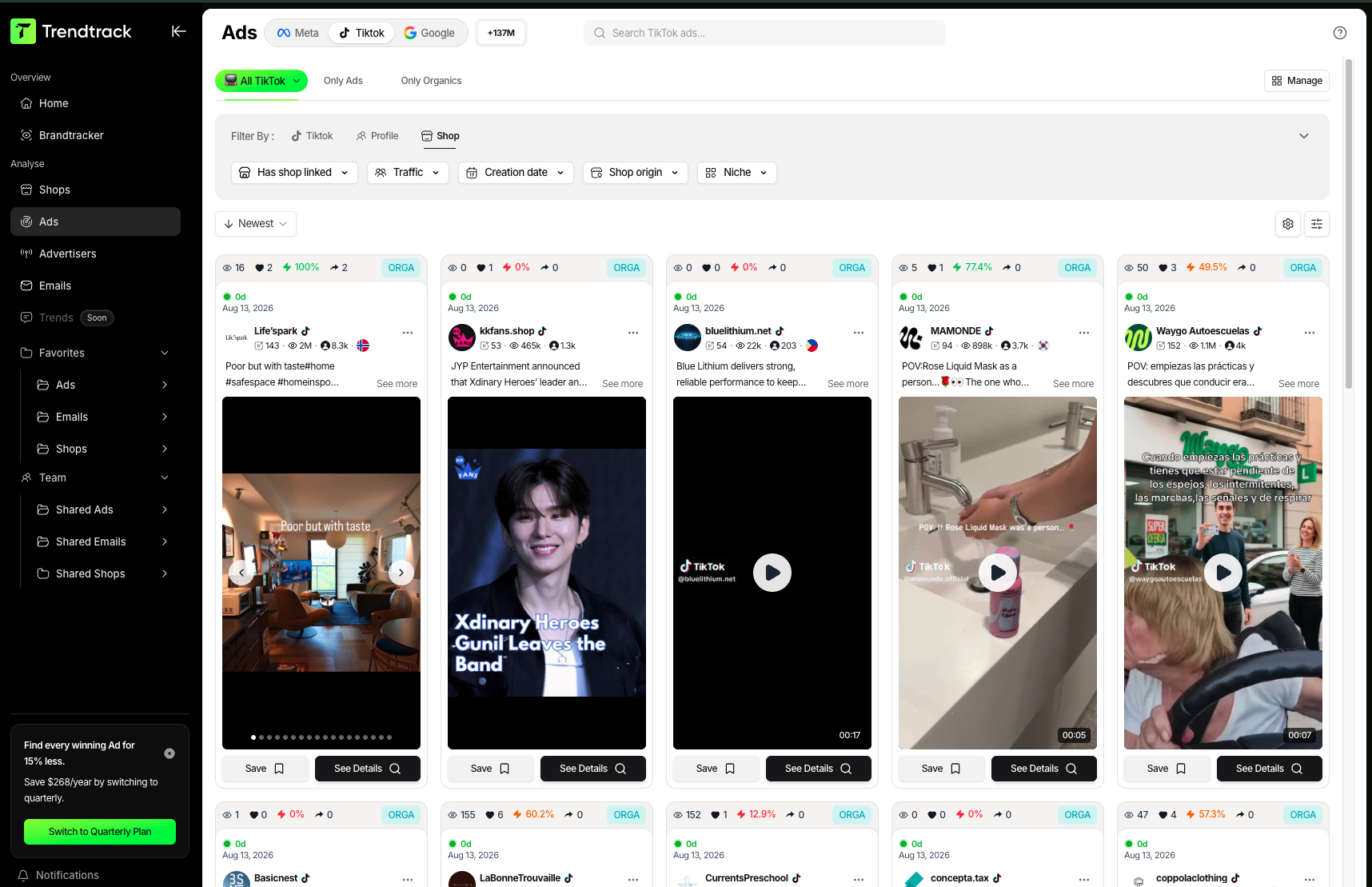Open Emails under Analyse
Image resolution: width=1372 pixels, height=887 pixels.
(95, 286)
